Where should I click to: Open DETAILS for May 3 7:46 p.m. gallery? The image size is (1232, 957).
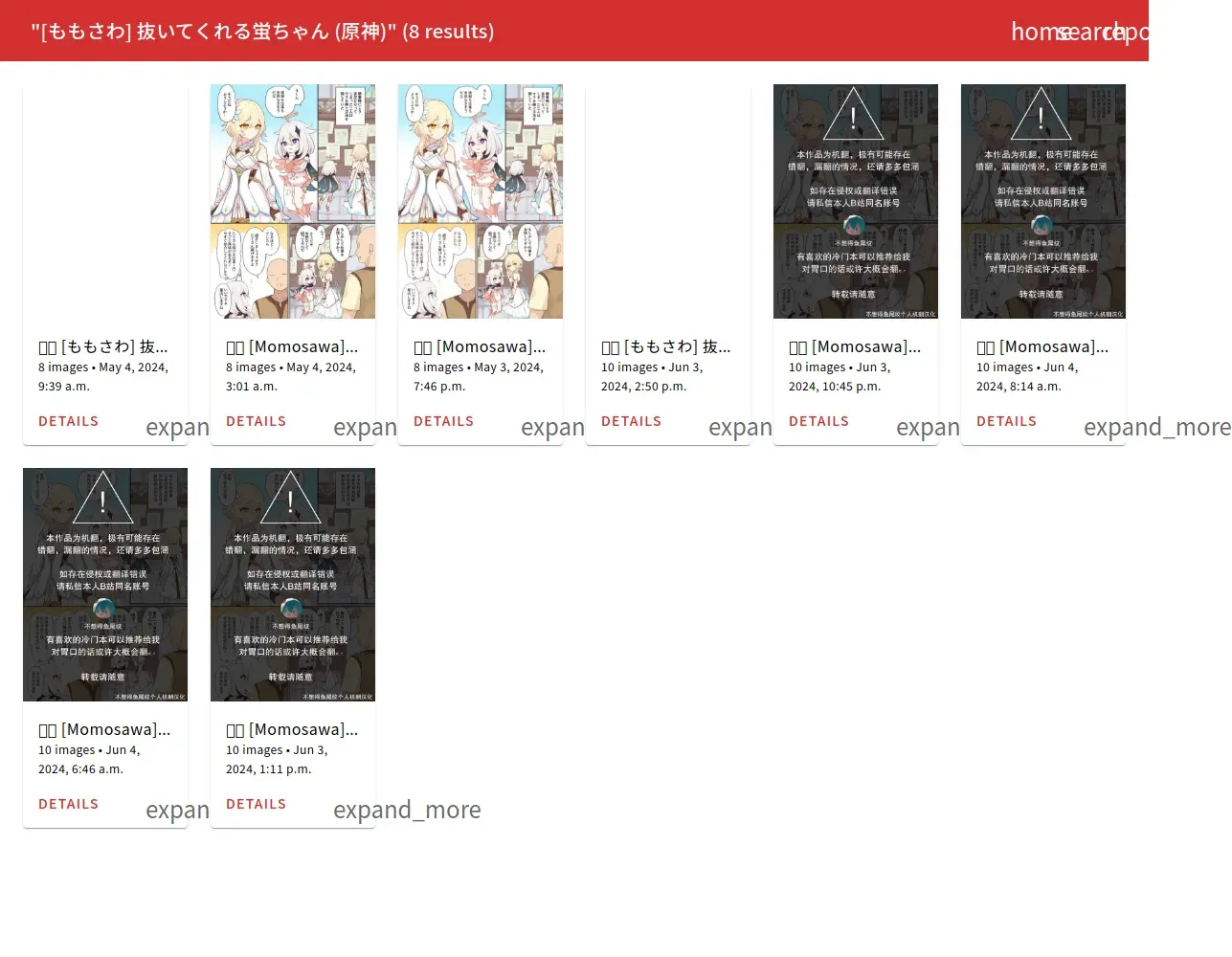point(443,421)
